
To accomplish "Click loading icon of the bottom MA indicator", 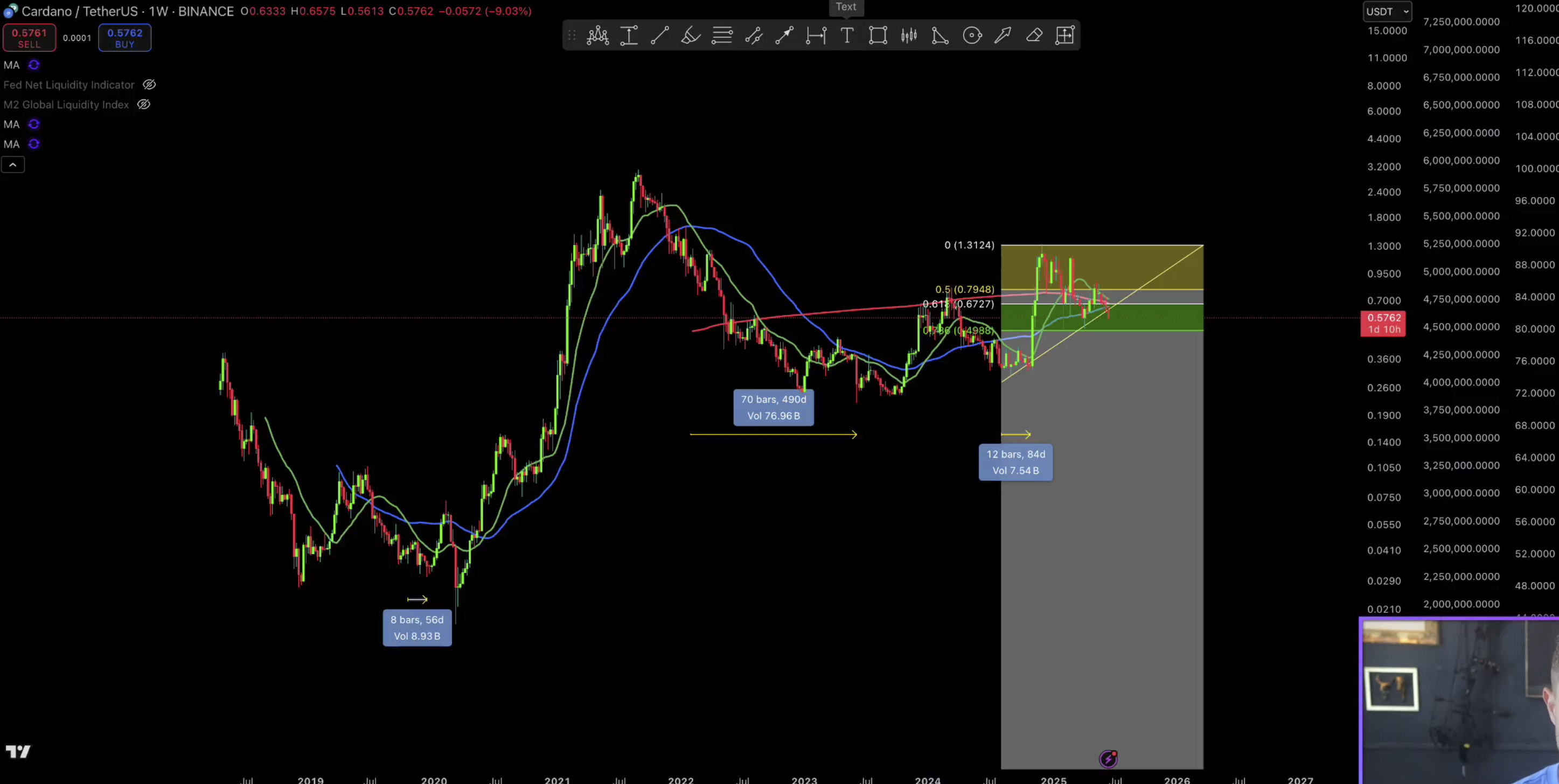I will pyautogui.click(x=34, y=144).
